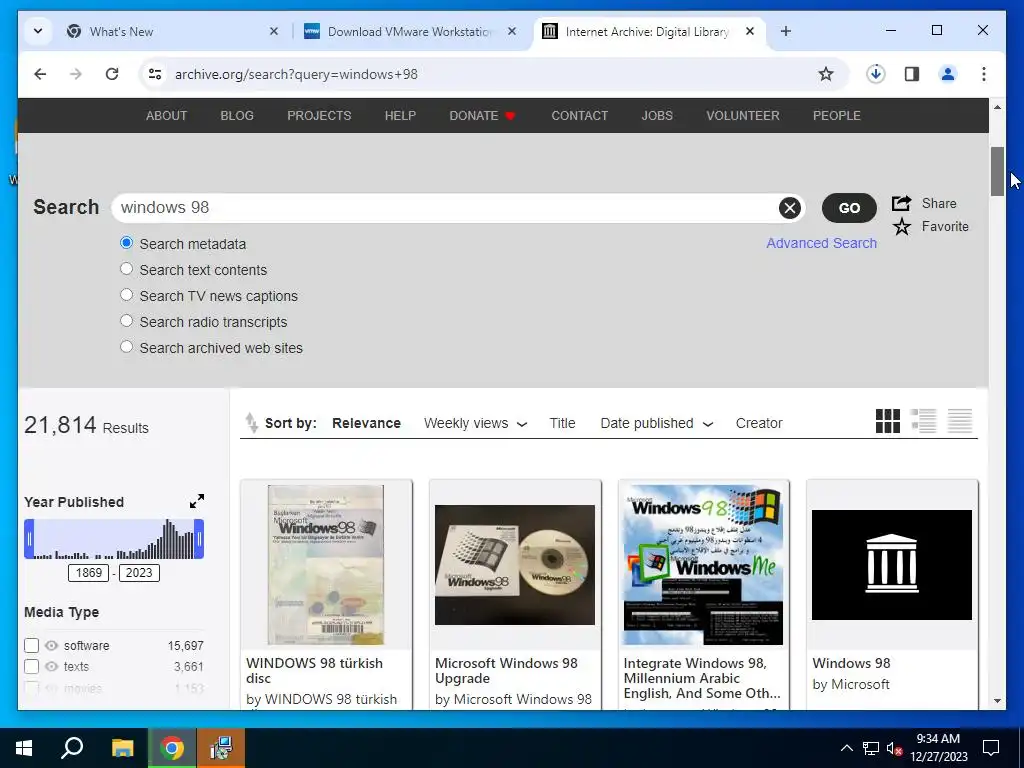Toggle sort direction arrows
This screenshot has height=768, width=1024.
[x=251, y=423]
